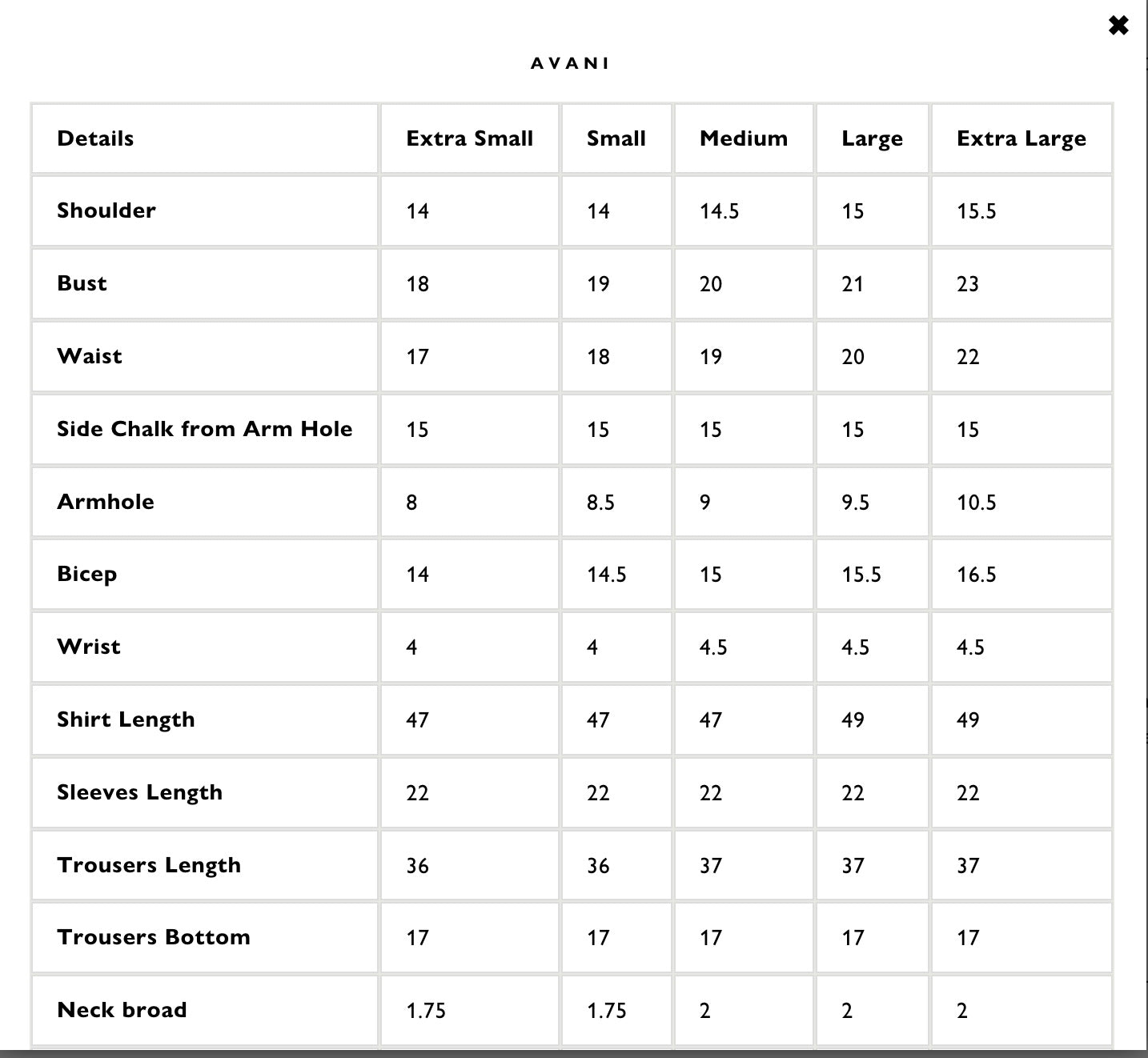The height and width of the screenshot is (1058, 1148).
Task: Select the Shirt Length row label
Action: [x=126, y=719]
